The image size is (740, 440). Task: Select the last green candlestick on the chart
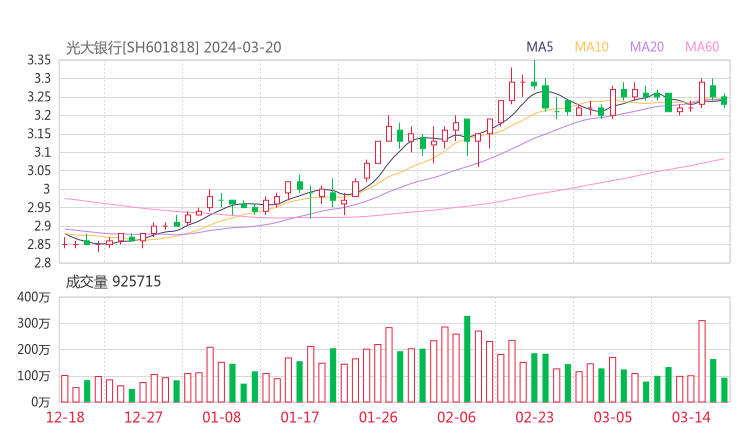(x=724, y=101)
